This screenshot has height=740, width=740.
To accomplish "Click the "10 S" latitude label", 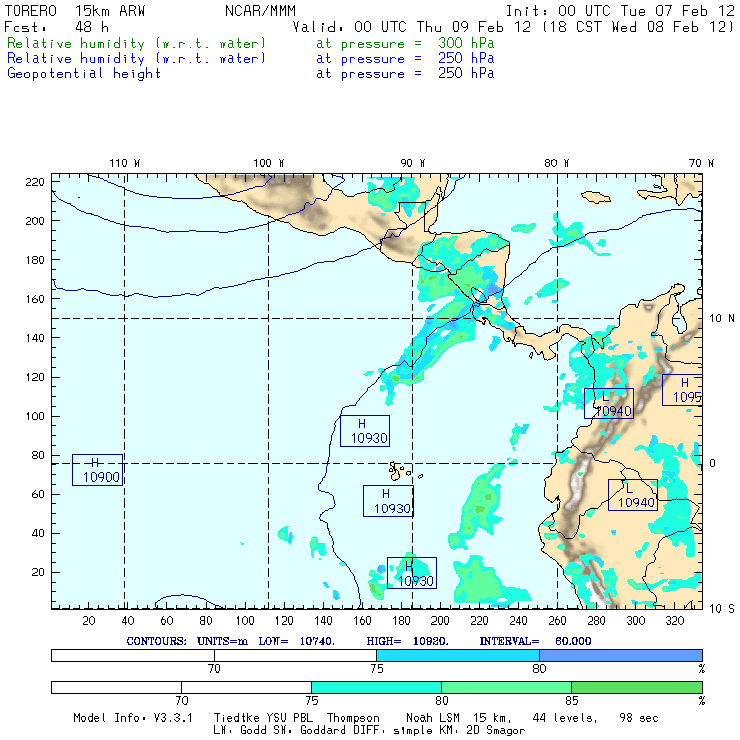I will 722,609.
